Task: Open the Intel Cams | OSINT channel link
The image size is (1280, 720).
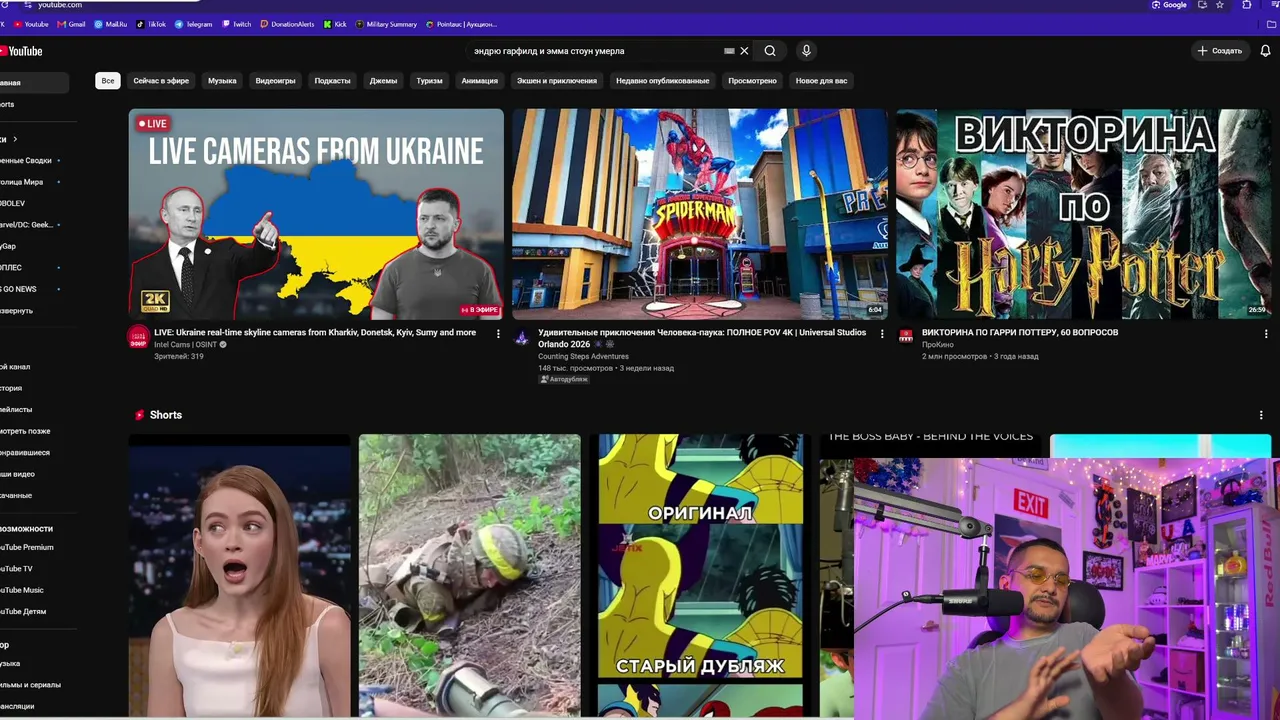Action: (x=185, y=345)
